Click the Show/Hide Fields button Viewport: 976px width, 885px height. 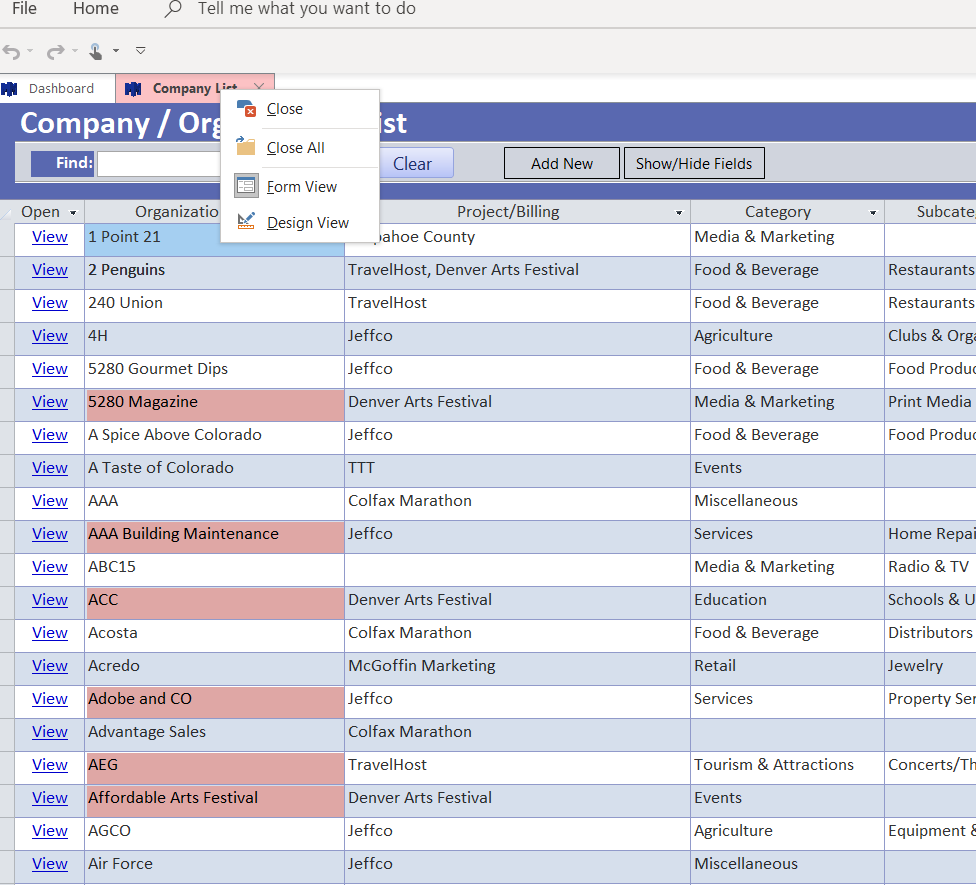click(694, 163)
